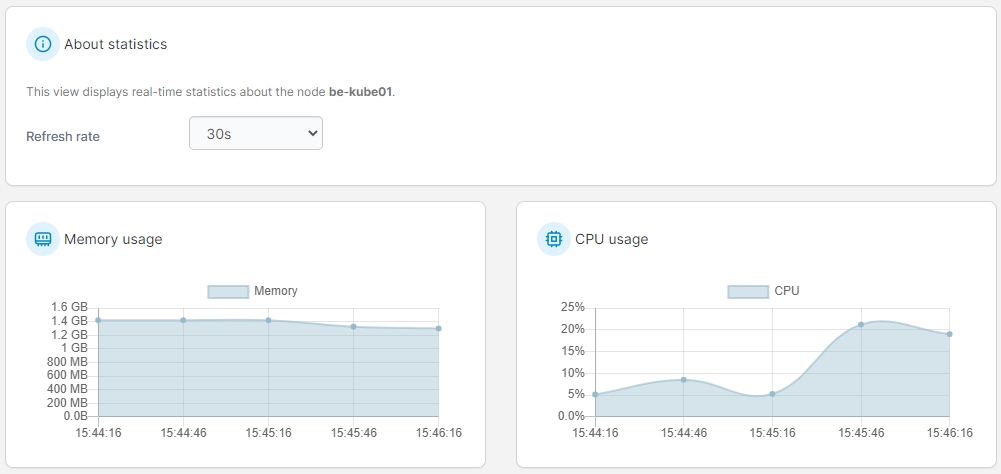Click the be-kube01 node name
Image resolution: width=1001 pixels, height=474 pixels.
(361, 91)
